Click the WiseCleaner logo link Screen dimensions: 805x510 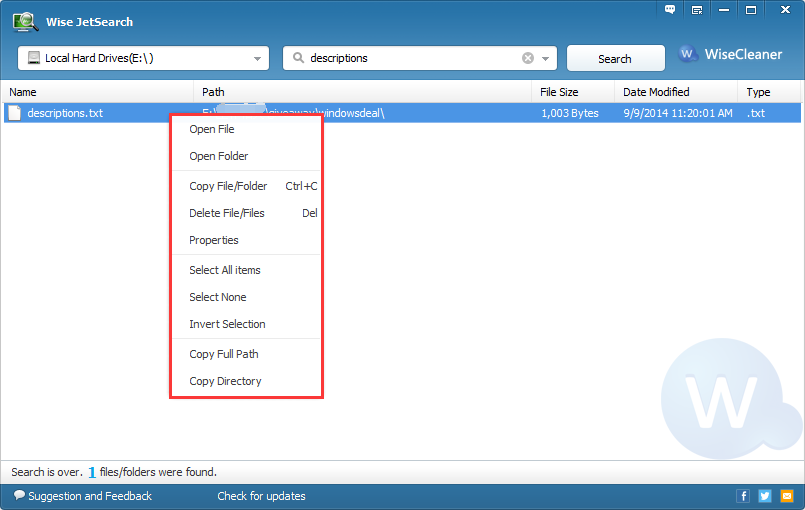coord(730,54)
